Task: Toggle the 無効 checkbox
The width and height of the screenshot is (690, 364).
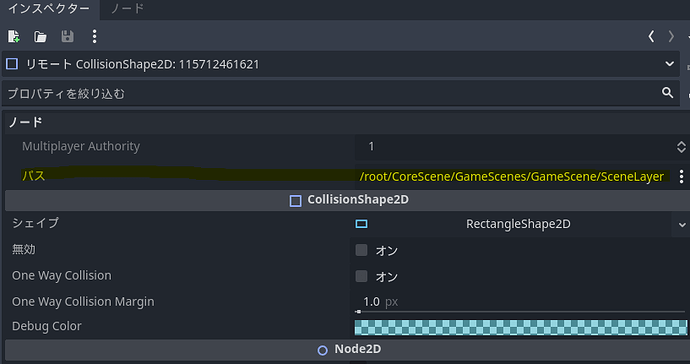Action: click(x=361, y=250)
